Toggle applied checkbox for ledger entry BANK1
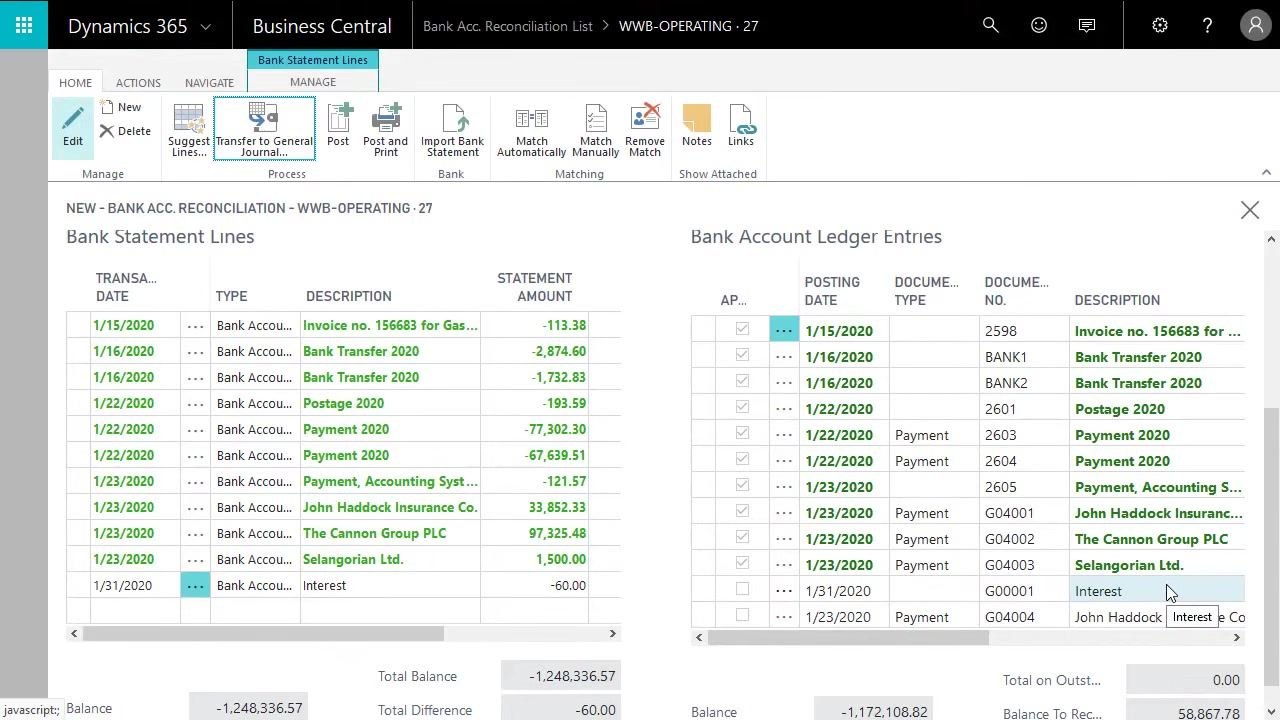Image resolution: width=1280 pixels, height=720 pixels. 742,355
